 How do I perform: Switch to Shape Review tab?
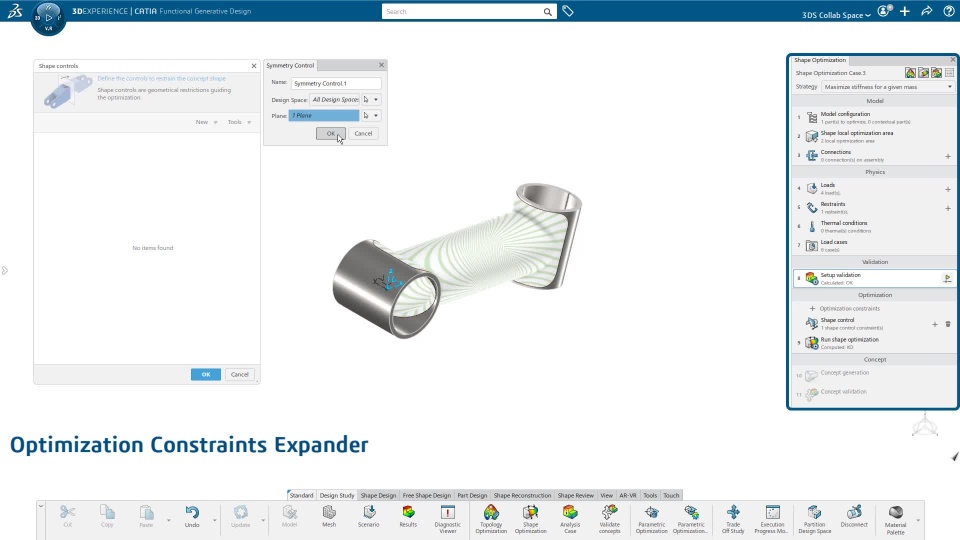pos(576,495)
